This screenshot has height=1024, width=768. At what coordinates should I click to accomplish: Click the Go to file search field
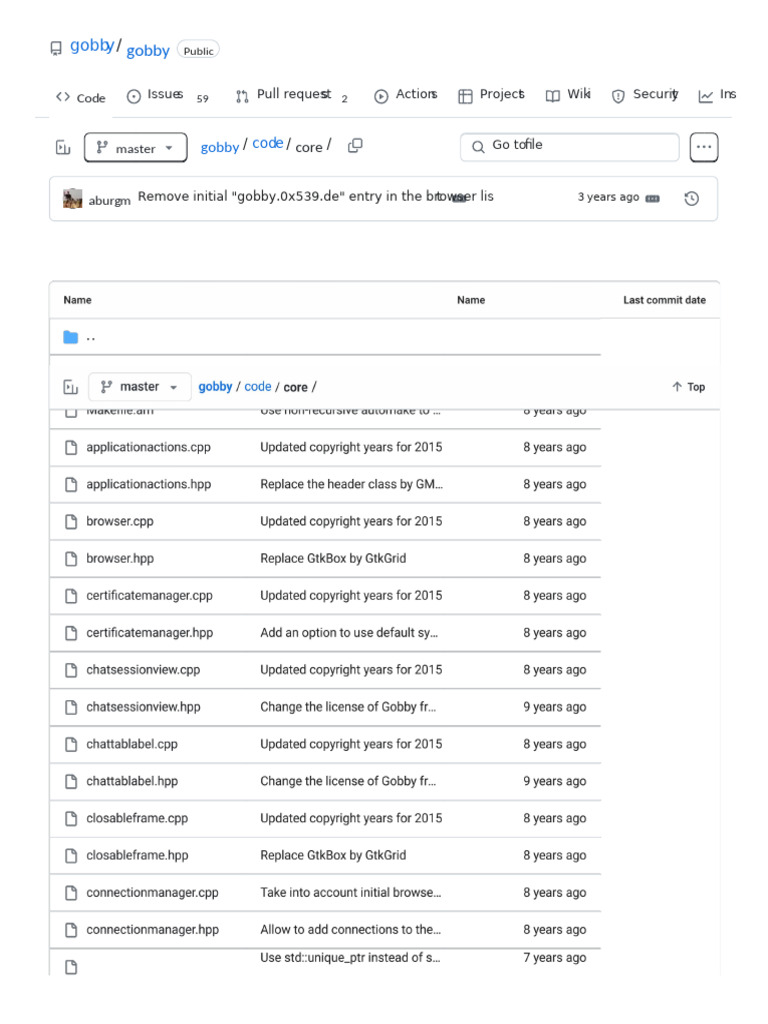click(569, 146)
